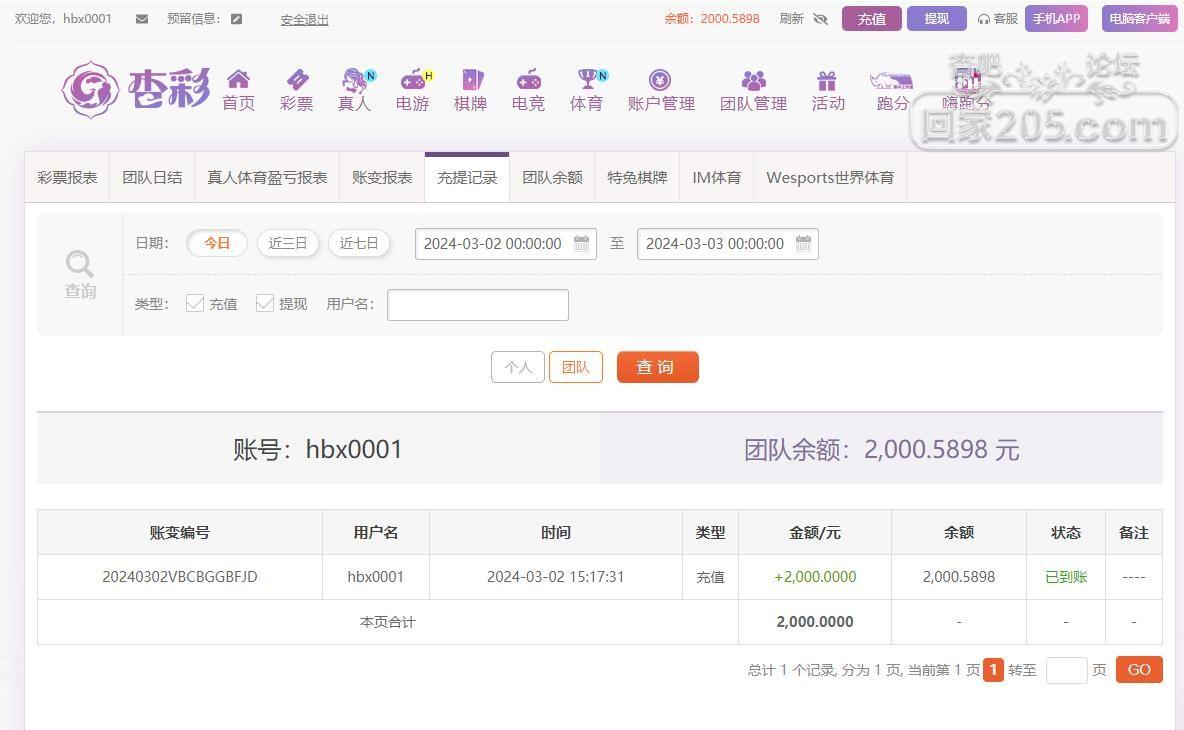Click the edit icon next to 预留信息
The image size is (1184, 730).
click(x=236, y=19)
